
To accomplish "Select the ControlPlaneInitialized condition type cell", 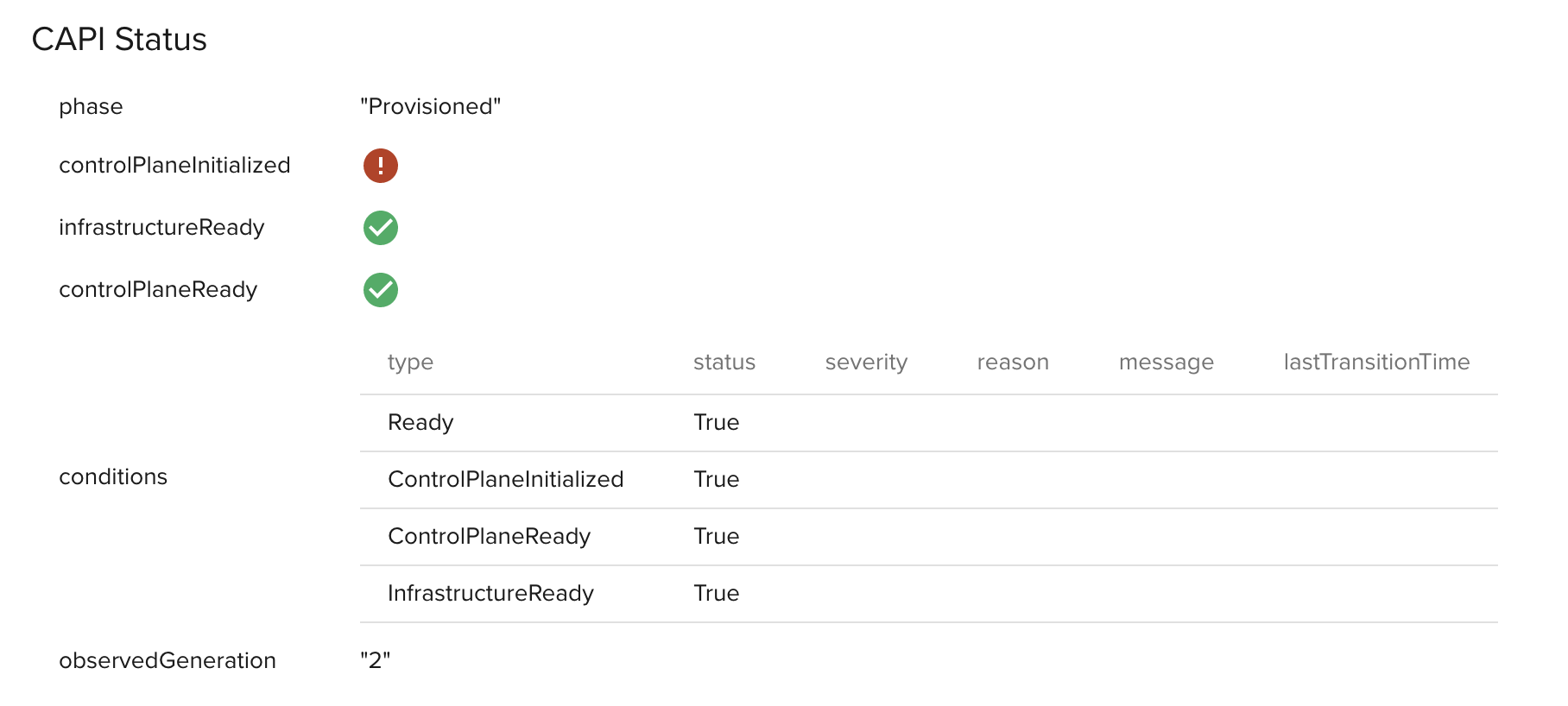I will coord(506,479).
